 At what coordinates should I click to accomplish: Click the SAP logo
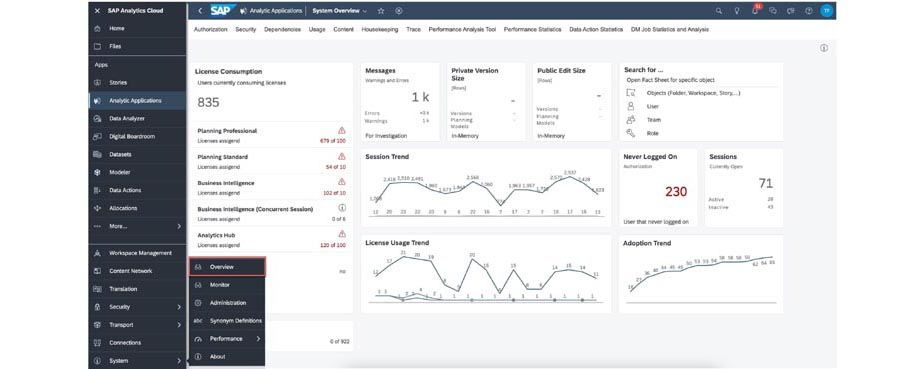click(x=222, y=10)
